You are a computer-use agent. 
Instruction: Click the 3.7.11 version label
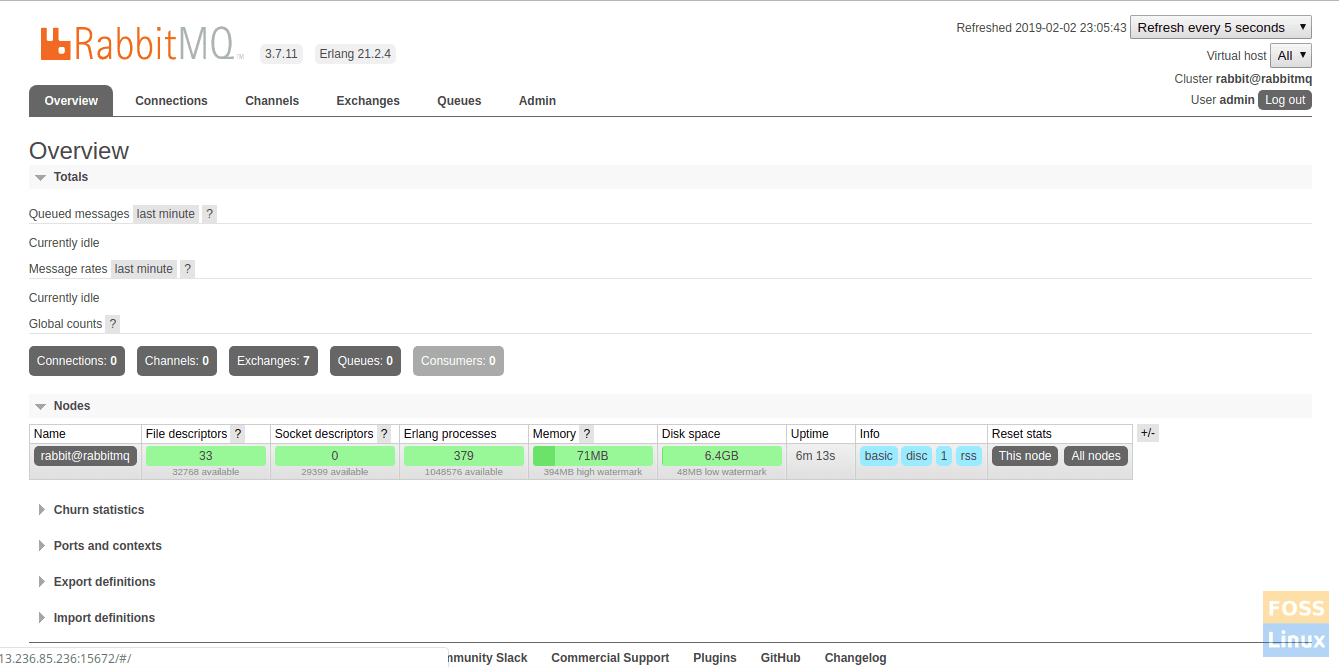[282, 54]
